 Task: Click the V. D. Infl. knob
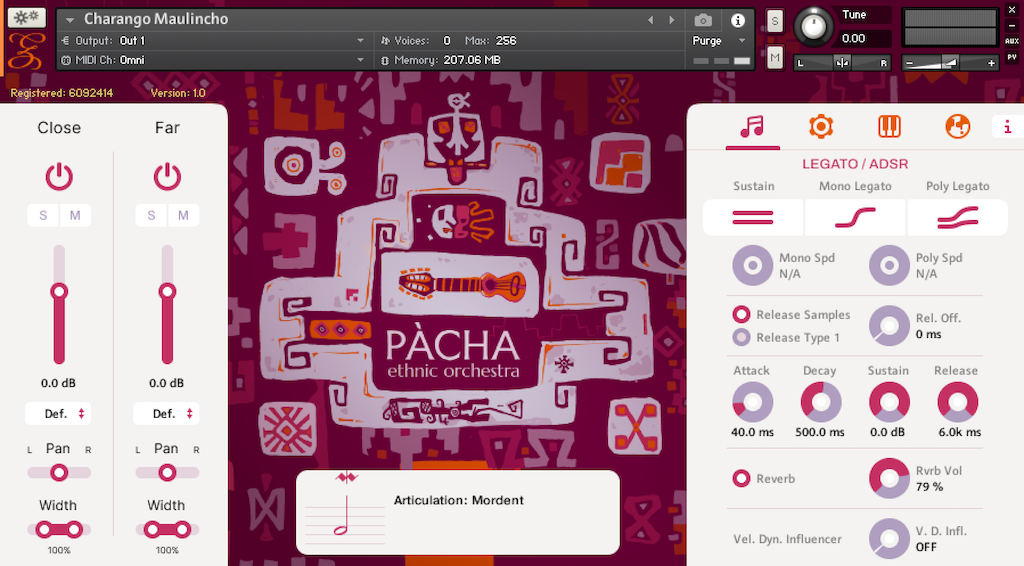tap(889, 539)
